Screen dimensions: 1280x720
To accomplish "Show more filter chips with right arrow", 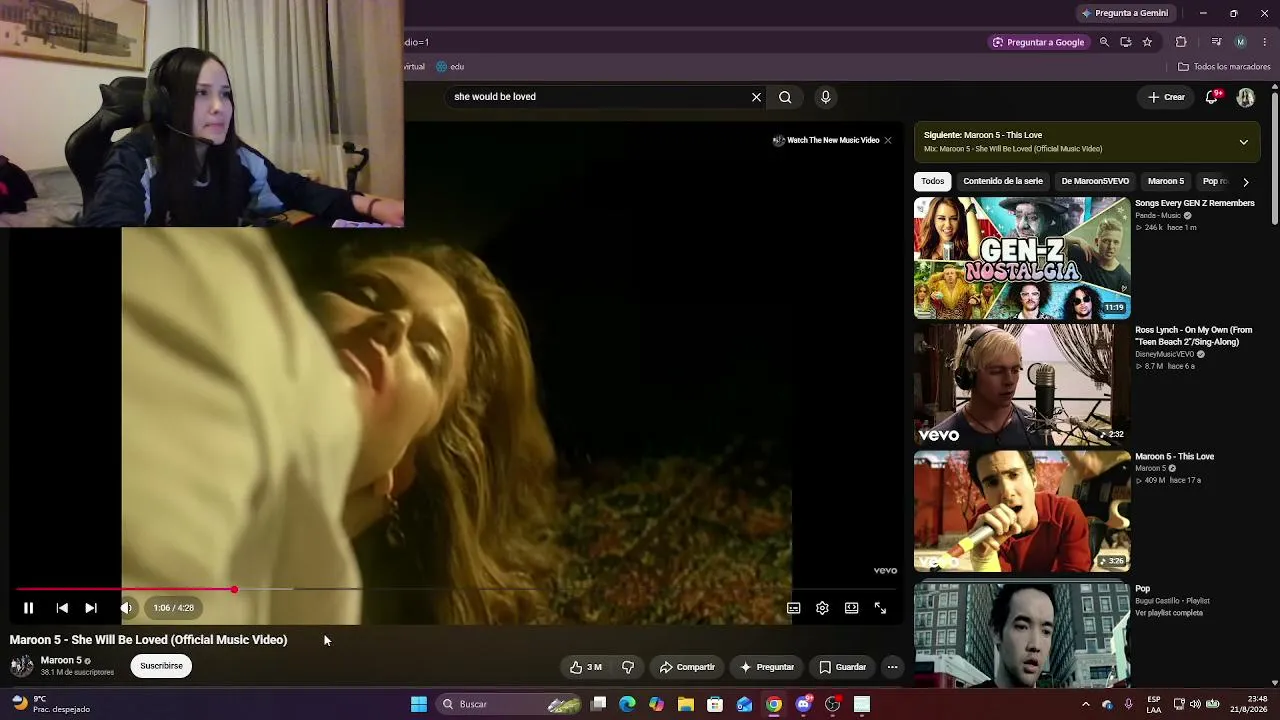I will pyautogui.click(x=1245, y=182).
